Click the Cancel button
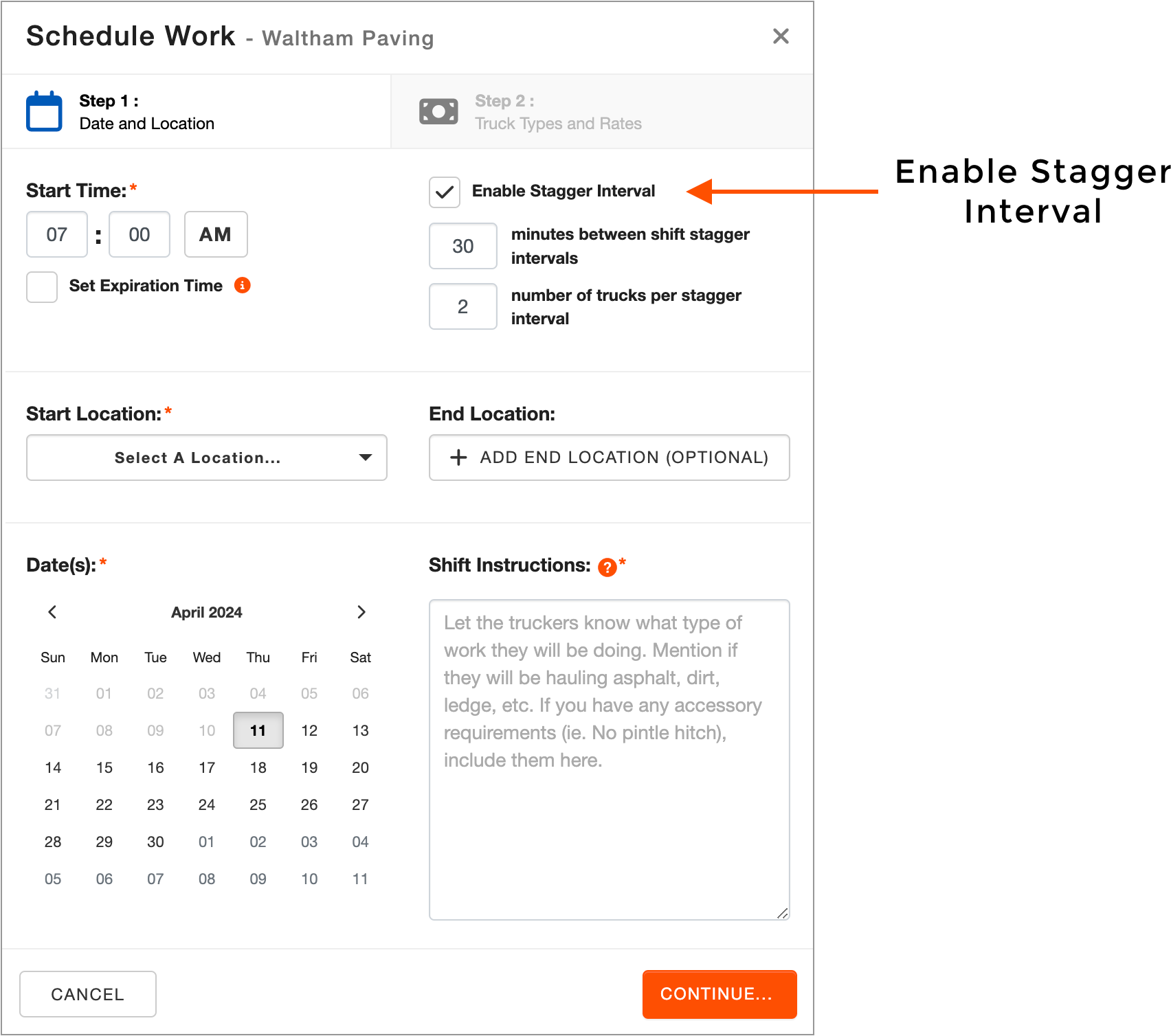 pyautogui.click(x=88, y=994)
